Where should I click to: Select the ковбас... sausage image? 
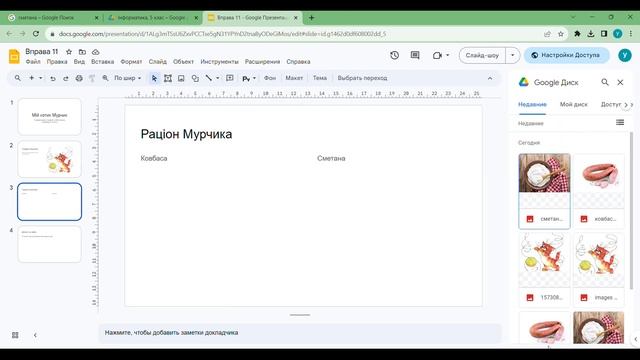click(598, 191)
